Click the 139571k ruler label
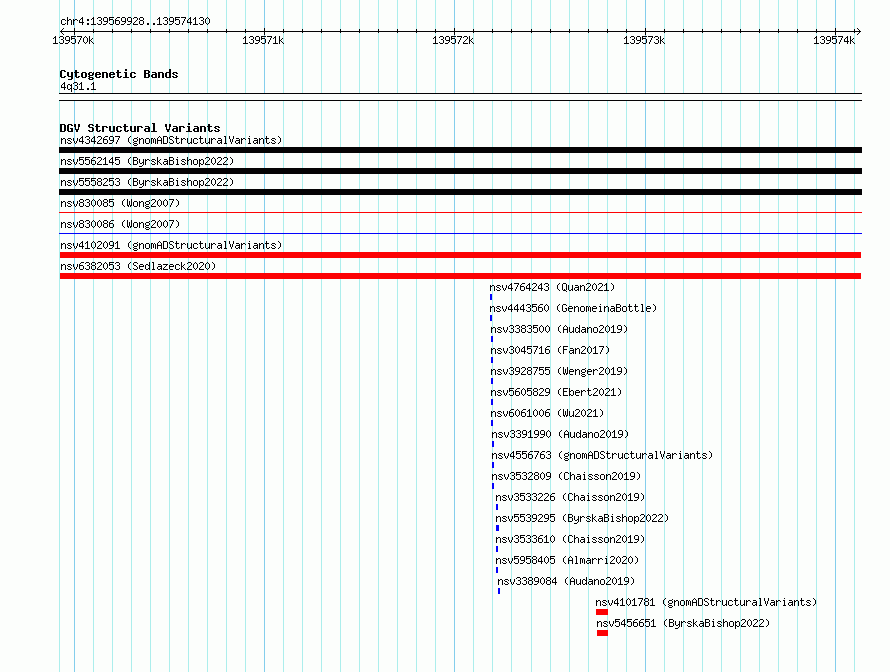The image size is (890, 672). [263, 40]
